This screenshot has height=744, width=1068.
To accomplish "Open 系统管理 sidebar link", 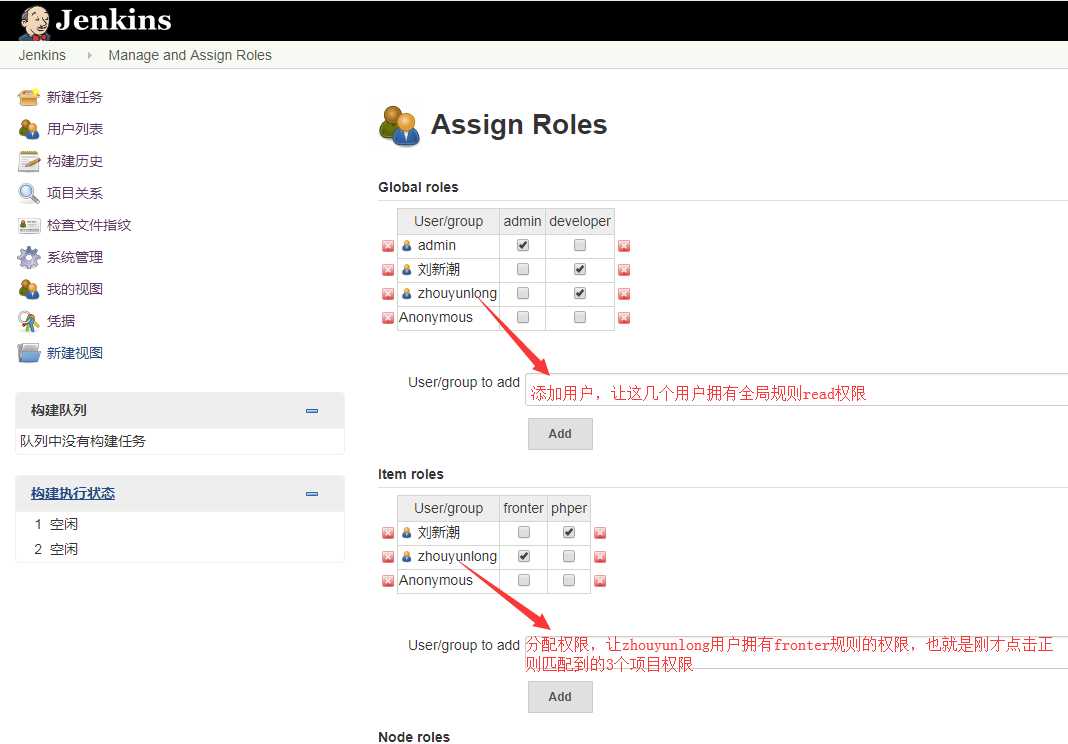I will point(75,258).
